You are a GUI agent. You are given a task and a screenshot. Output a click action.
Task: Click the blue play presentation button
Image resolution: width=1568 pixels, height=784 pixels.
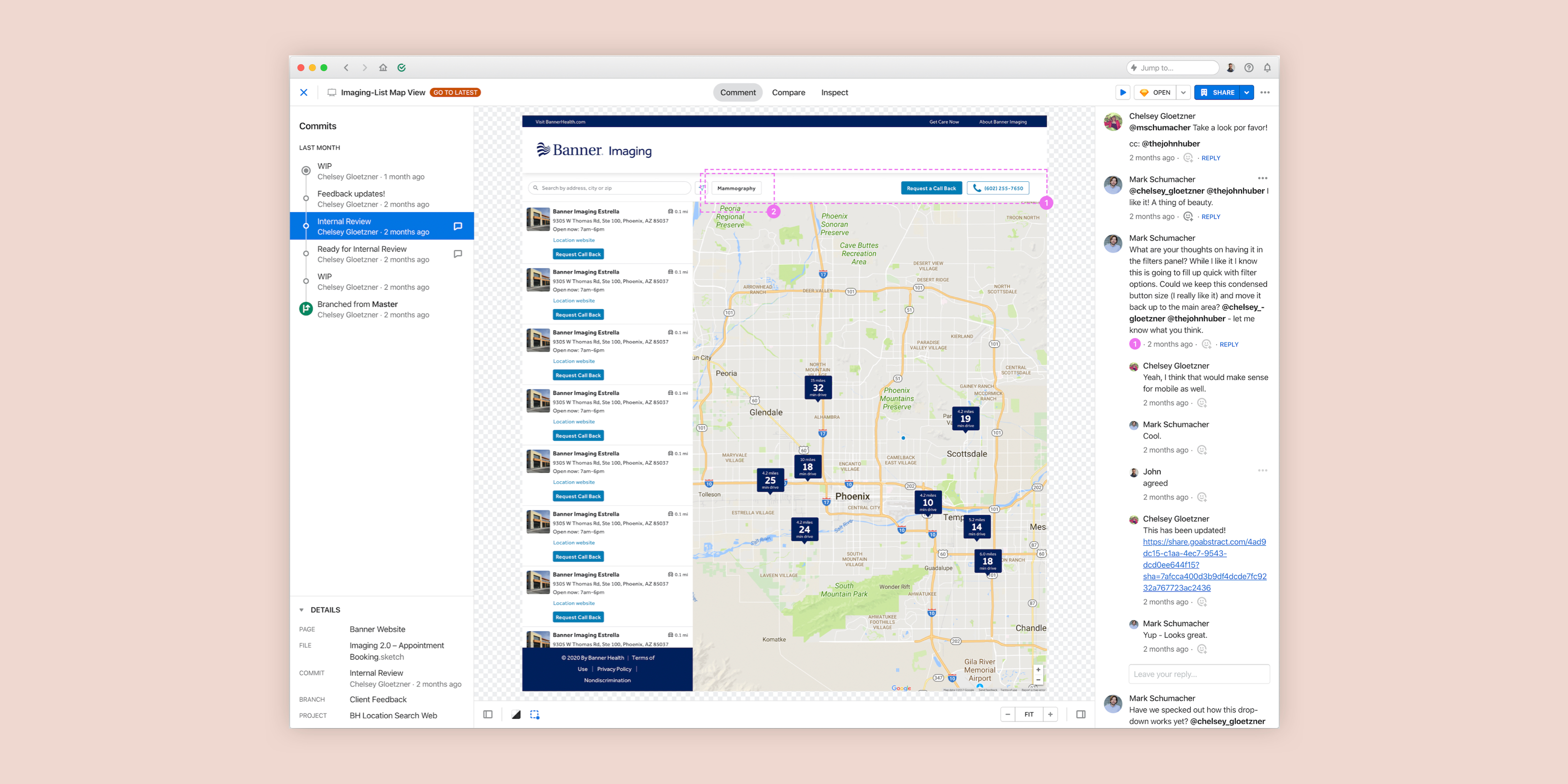(x=1123, y=93)
